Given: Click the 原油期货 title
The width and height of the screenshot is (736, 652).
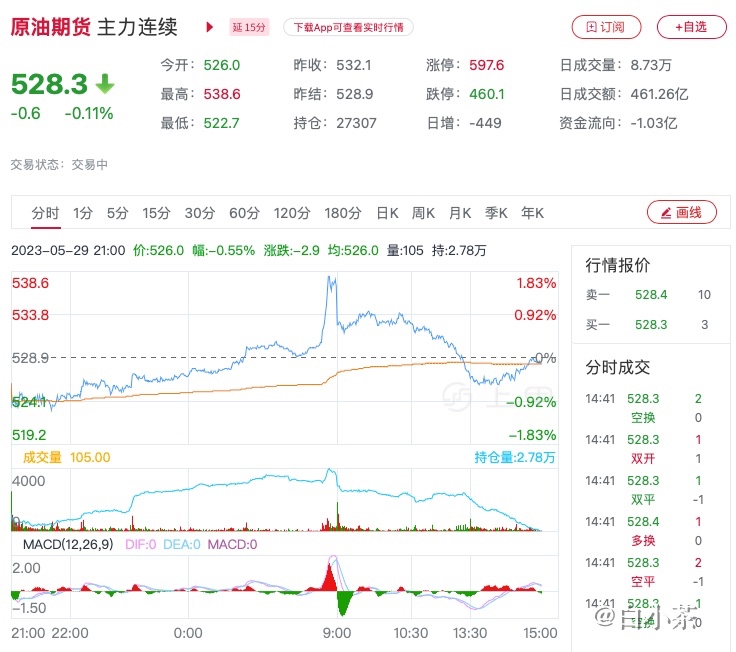Looking at the screenshot, I should [50, 27].
